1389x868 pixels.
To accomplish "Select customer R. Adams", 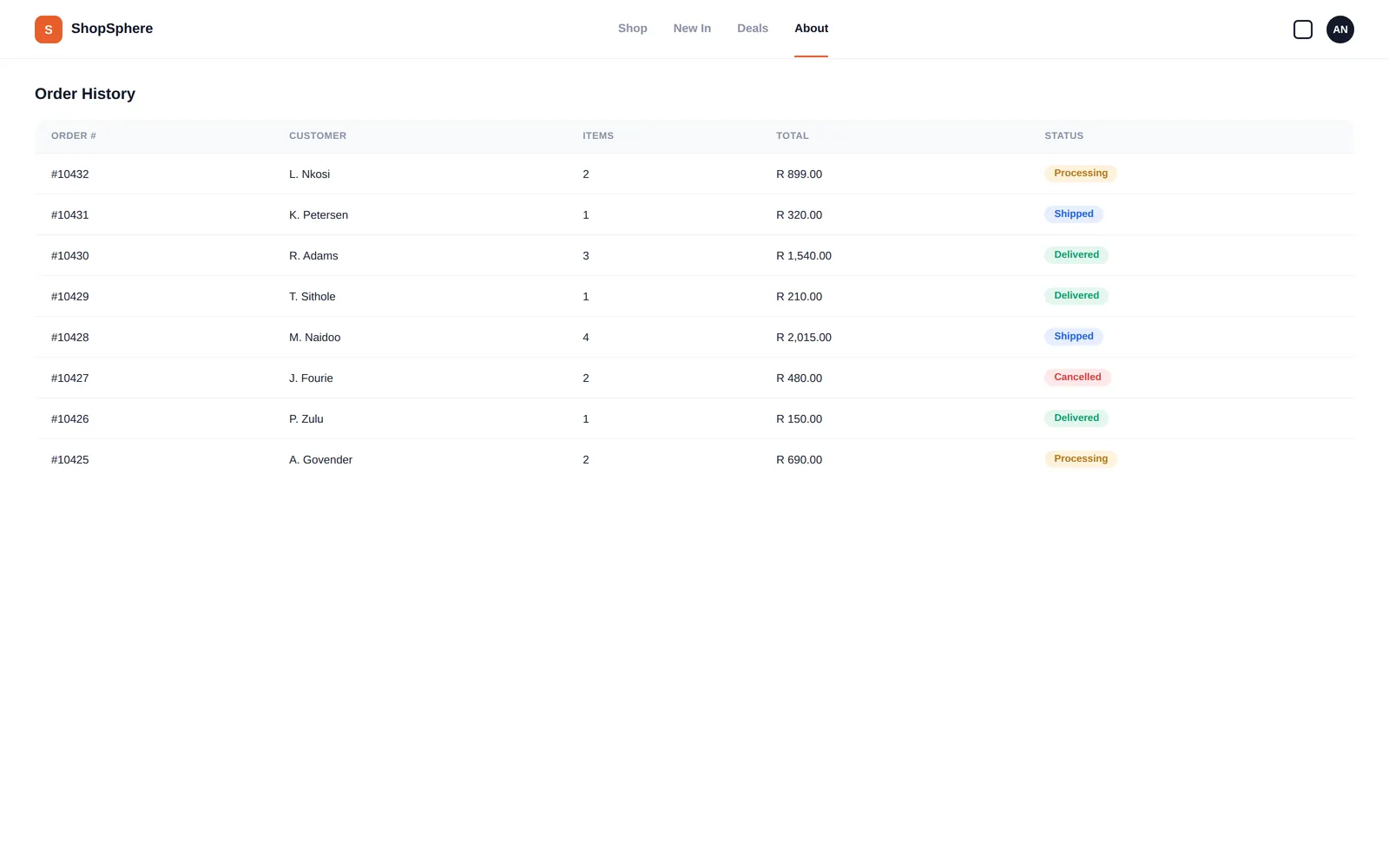I will tap(313, 256).
